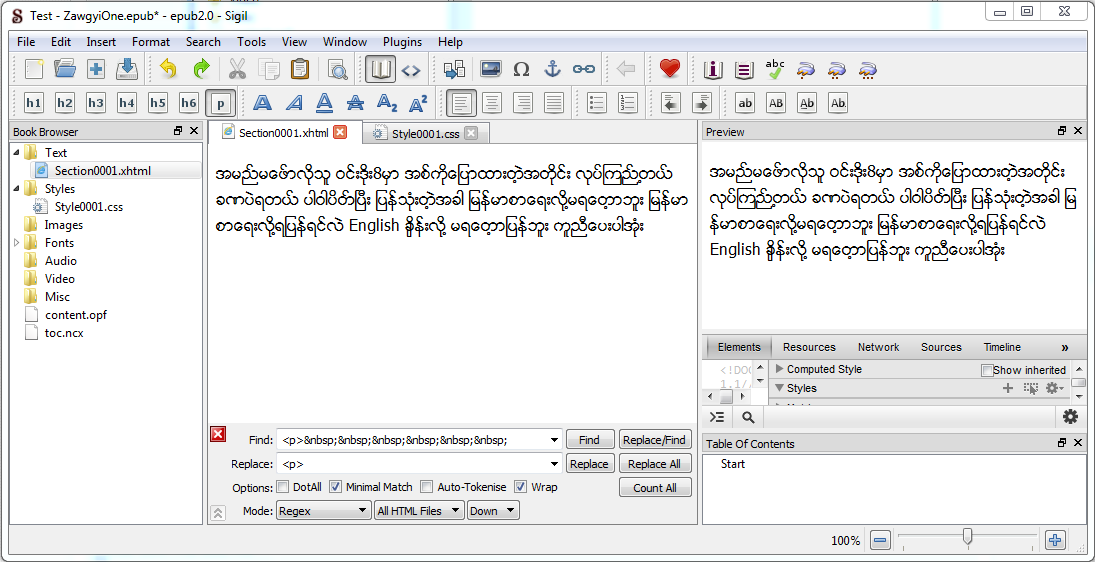Screen dimensions: 1095x562
Task: Insert hyperlink chain icon
Action: click(x=583, y=69)
